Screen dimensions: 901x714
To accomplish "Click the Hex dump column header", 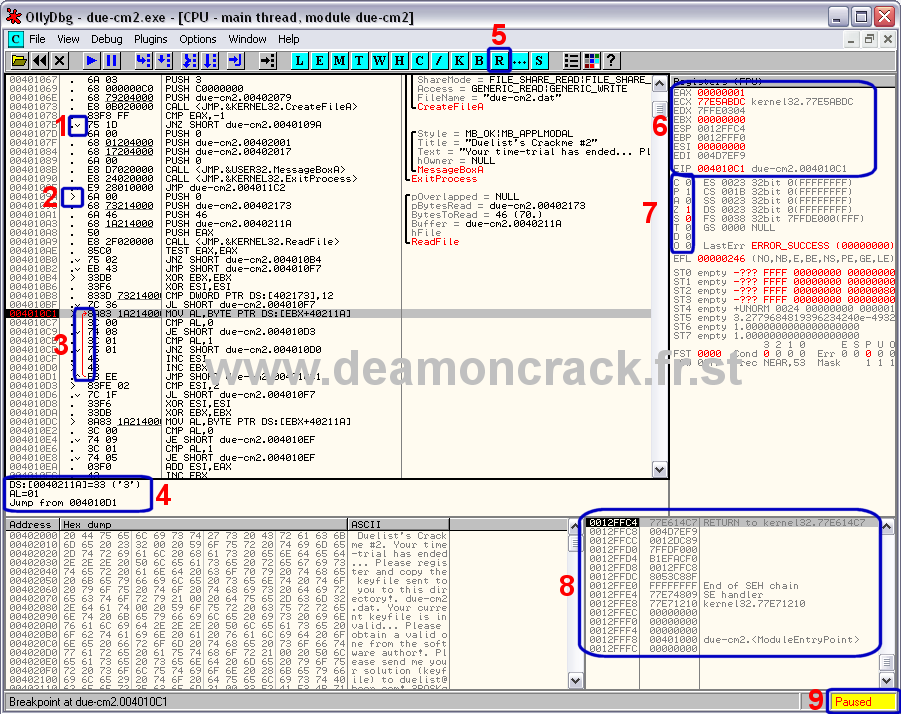I will click(203, 524).
